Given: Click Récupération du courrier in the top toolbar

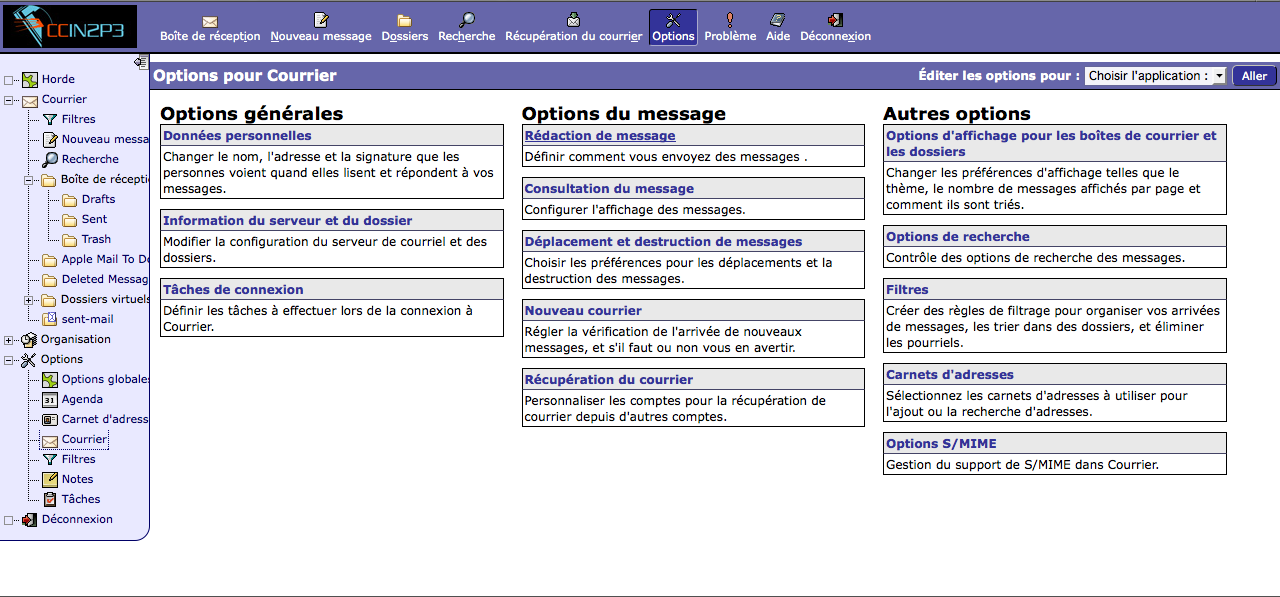Looking at the screenshot, I should click(x=573, y=28).
